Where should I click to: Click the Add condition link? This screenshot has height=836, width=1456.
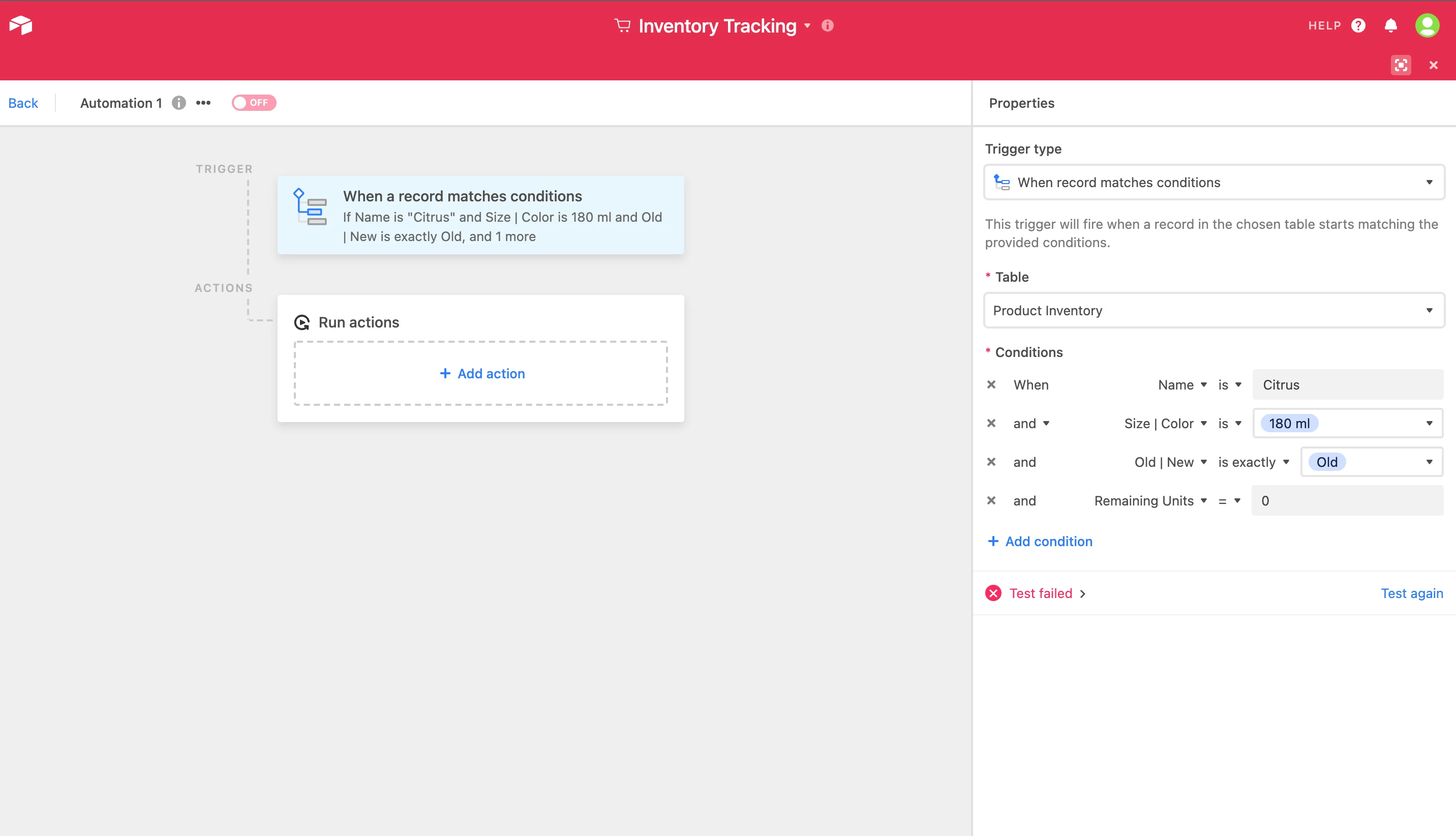[1040, 542]
